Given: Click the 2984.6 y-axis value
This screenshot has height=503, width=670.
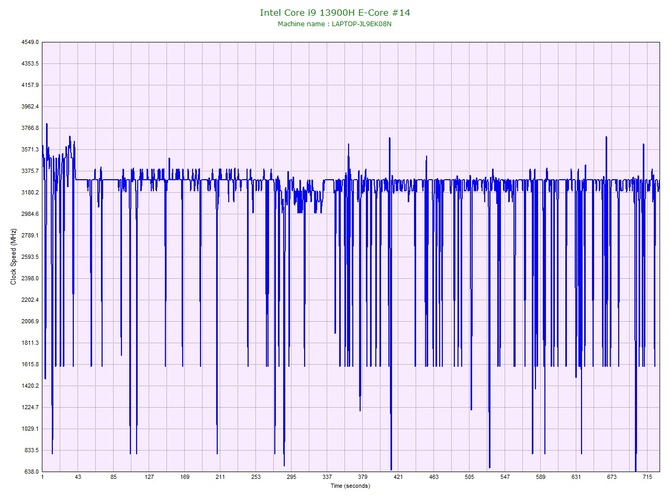Looking at the screenshot, I should [x=30, y=214].
